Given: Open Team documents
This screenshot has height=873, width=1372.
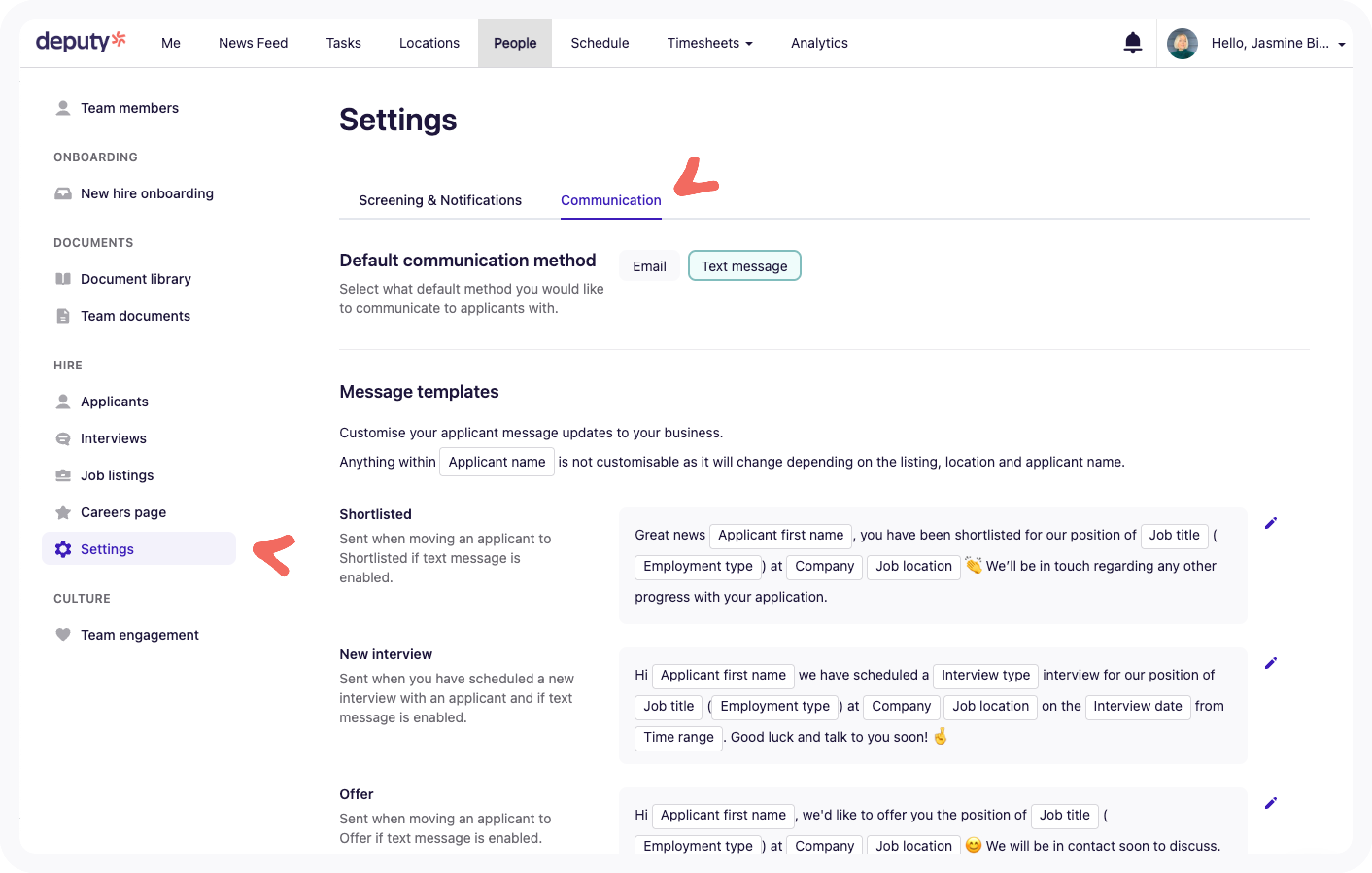Looking at the screenshot, I should coord(135,316).
